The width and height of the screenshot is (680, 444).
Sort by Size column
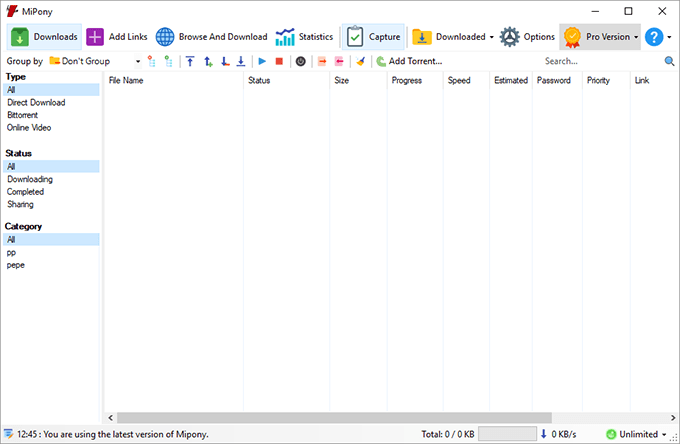pyautogui.click(x=358, y=80)
